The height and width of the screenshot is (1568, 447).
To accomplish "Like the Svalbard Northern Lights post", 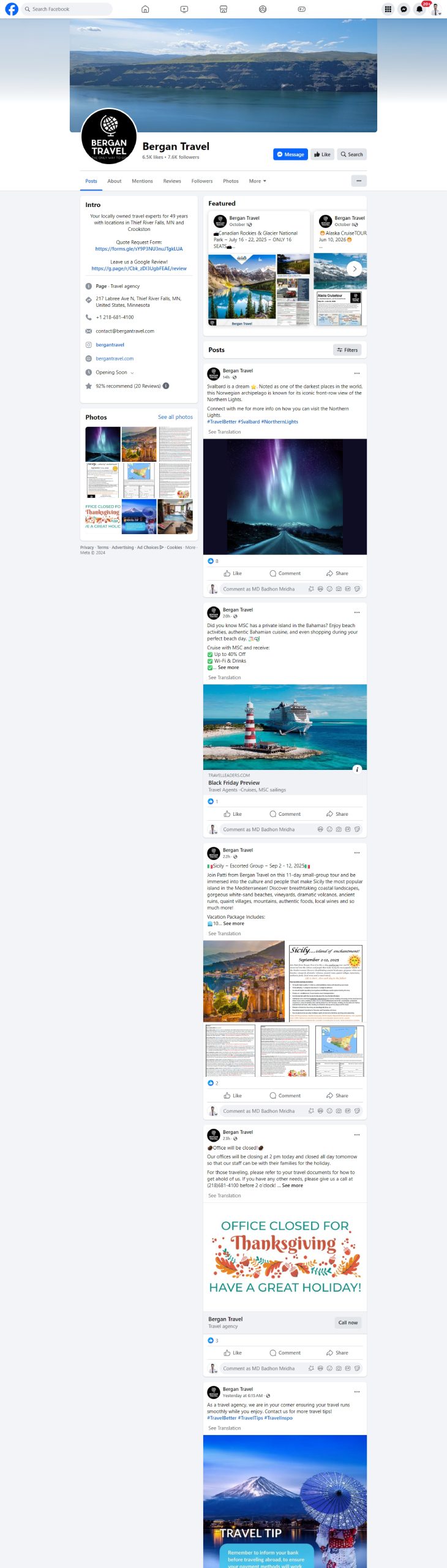I will tap(233, 573).
